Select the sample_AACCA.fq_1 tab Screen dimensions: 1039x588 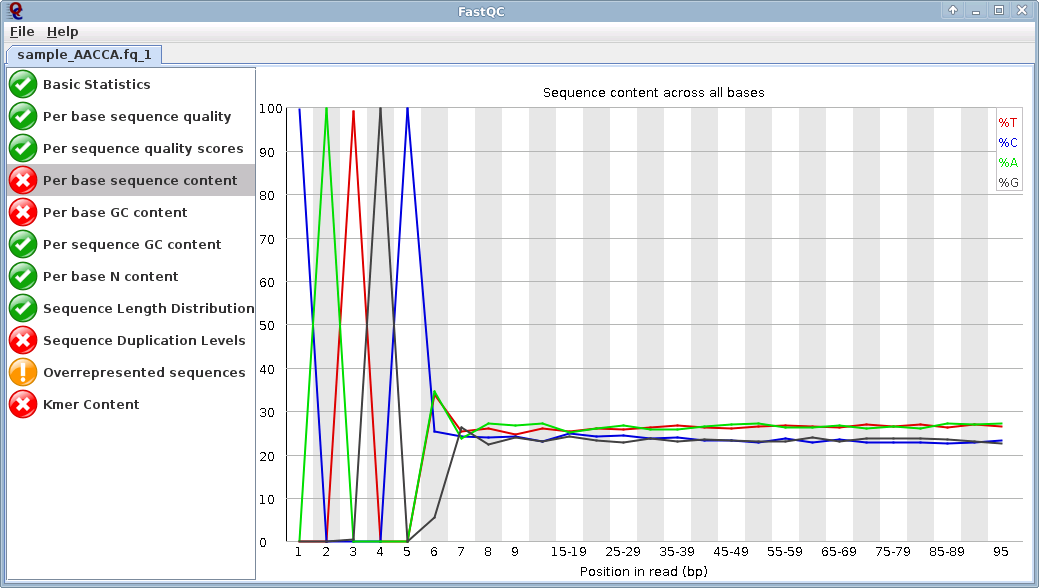[84, 54]
